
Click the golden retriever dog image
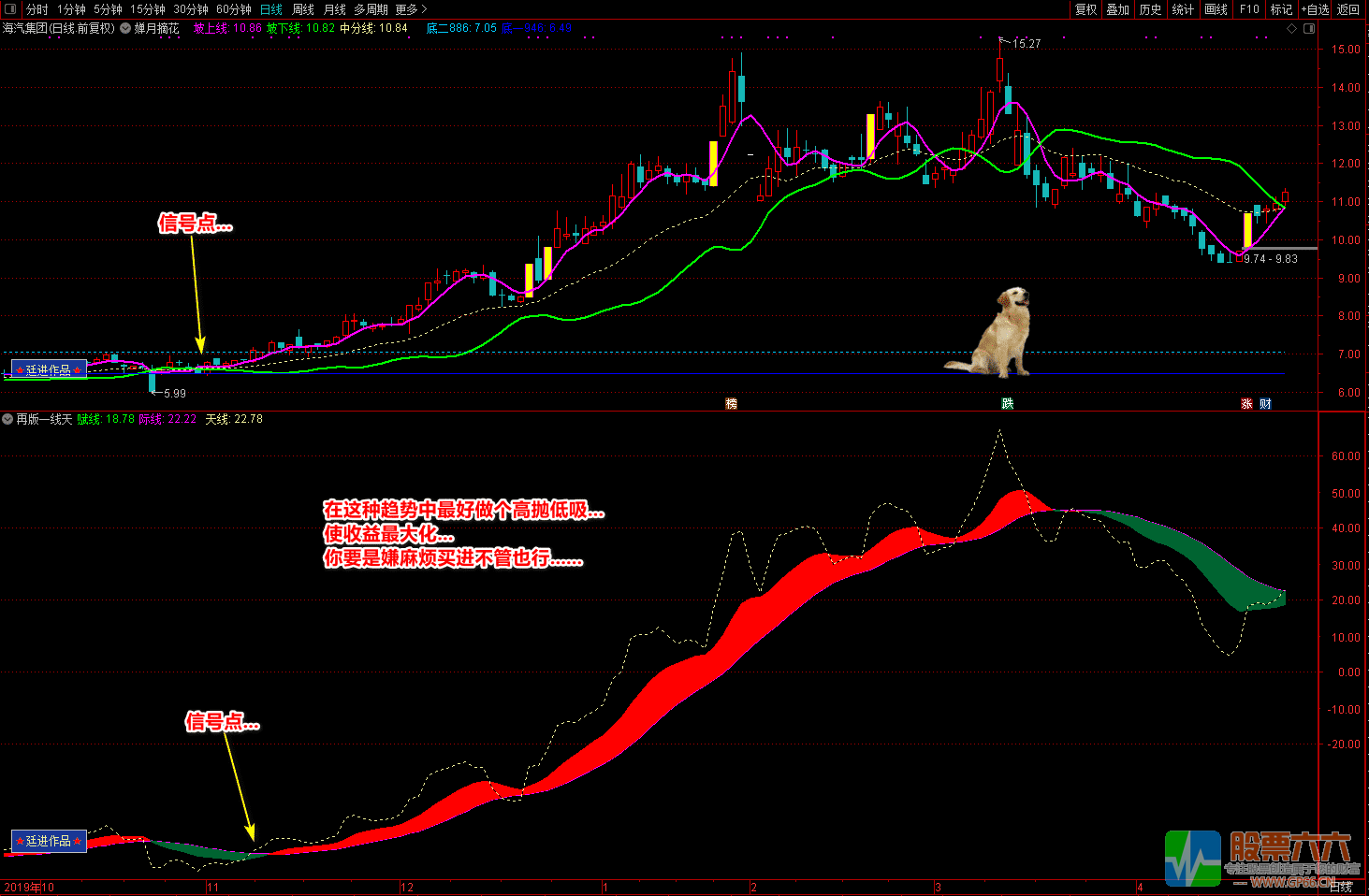pyautogui.click(x=996, y=333)
